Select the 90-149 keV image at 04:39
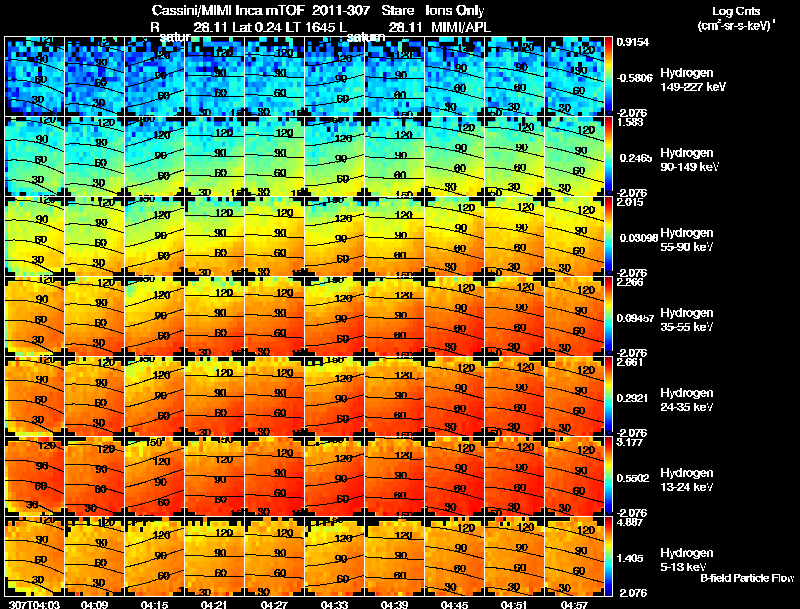The width and height of the screenshot is (800, 609). [x=394, y=157]
